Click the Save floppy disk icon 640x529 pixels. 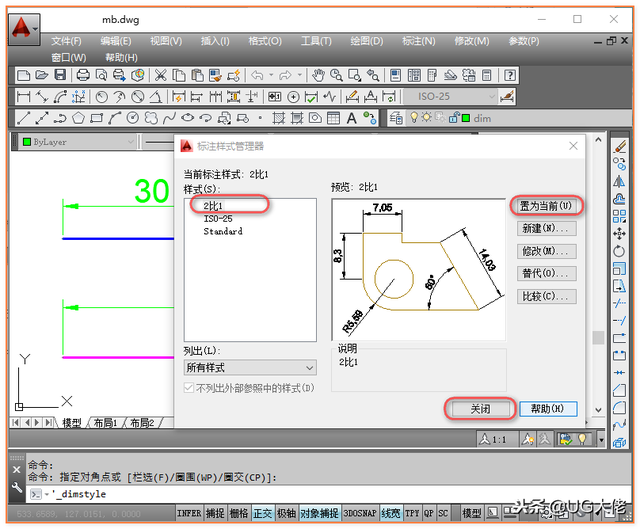60,76
